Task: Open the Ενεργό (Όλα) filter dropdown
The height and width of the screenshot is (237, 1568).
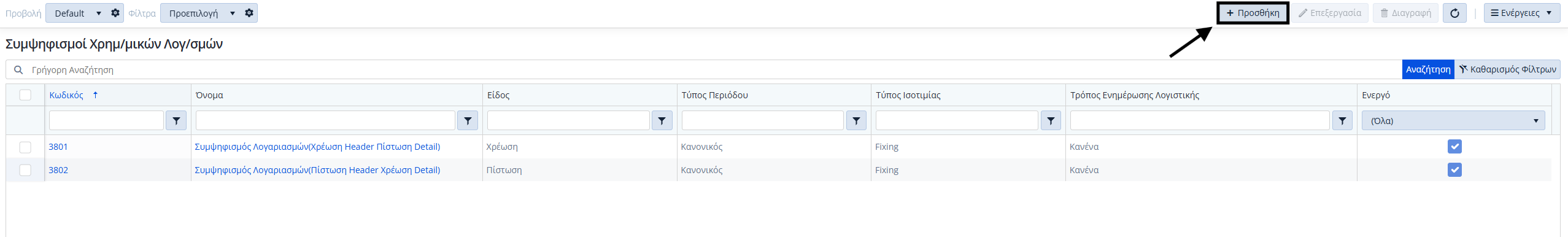Action: 1453,120
